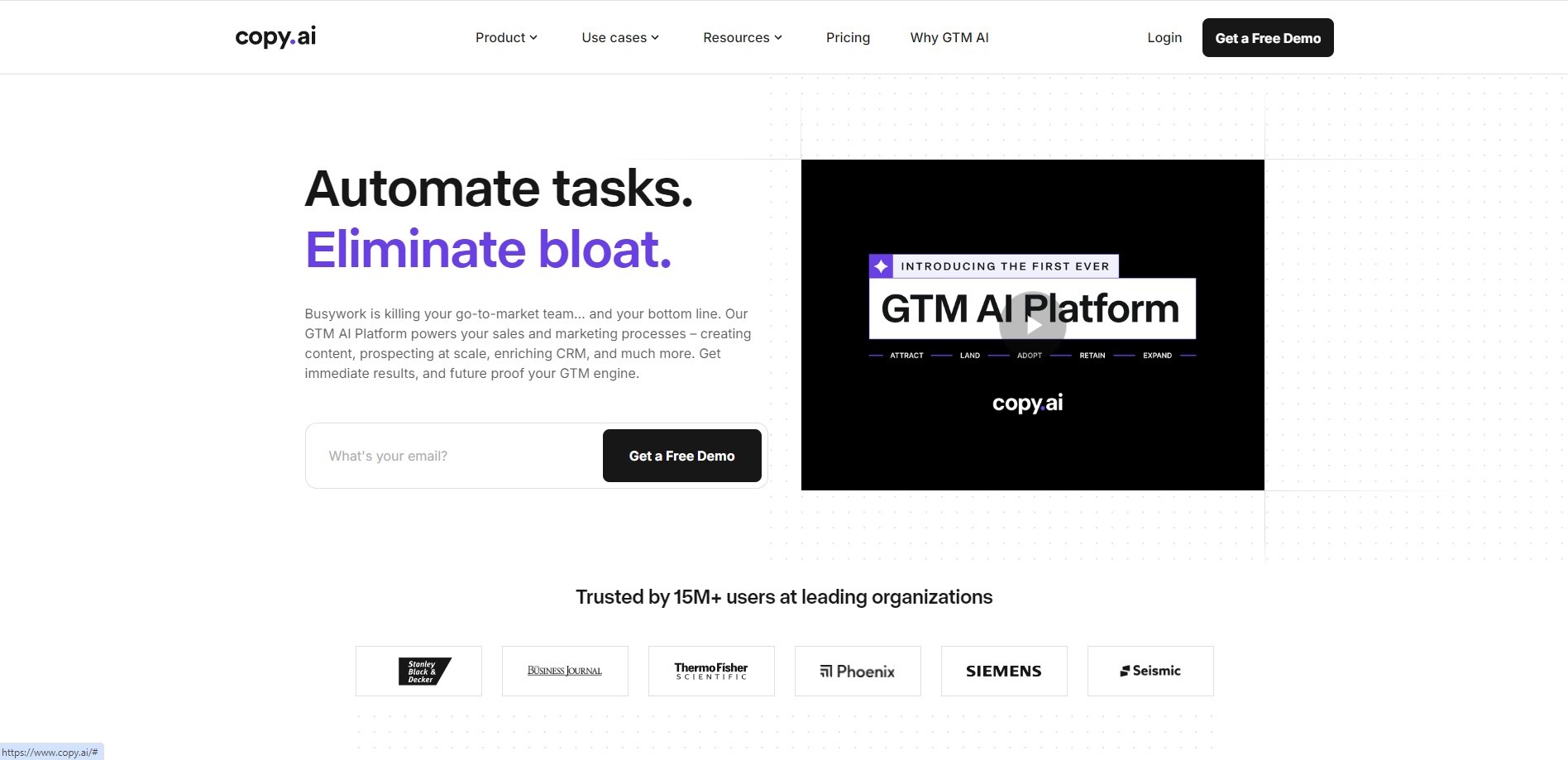
Task: Click the "Eliminate bloat." purple headline
Action: click(488, 249)
